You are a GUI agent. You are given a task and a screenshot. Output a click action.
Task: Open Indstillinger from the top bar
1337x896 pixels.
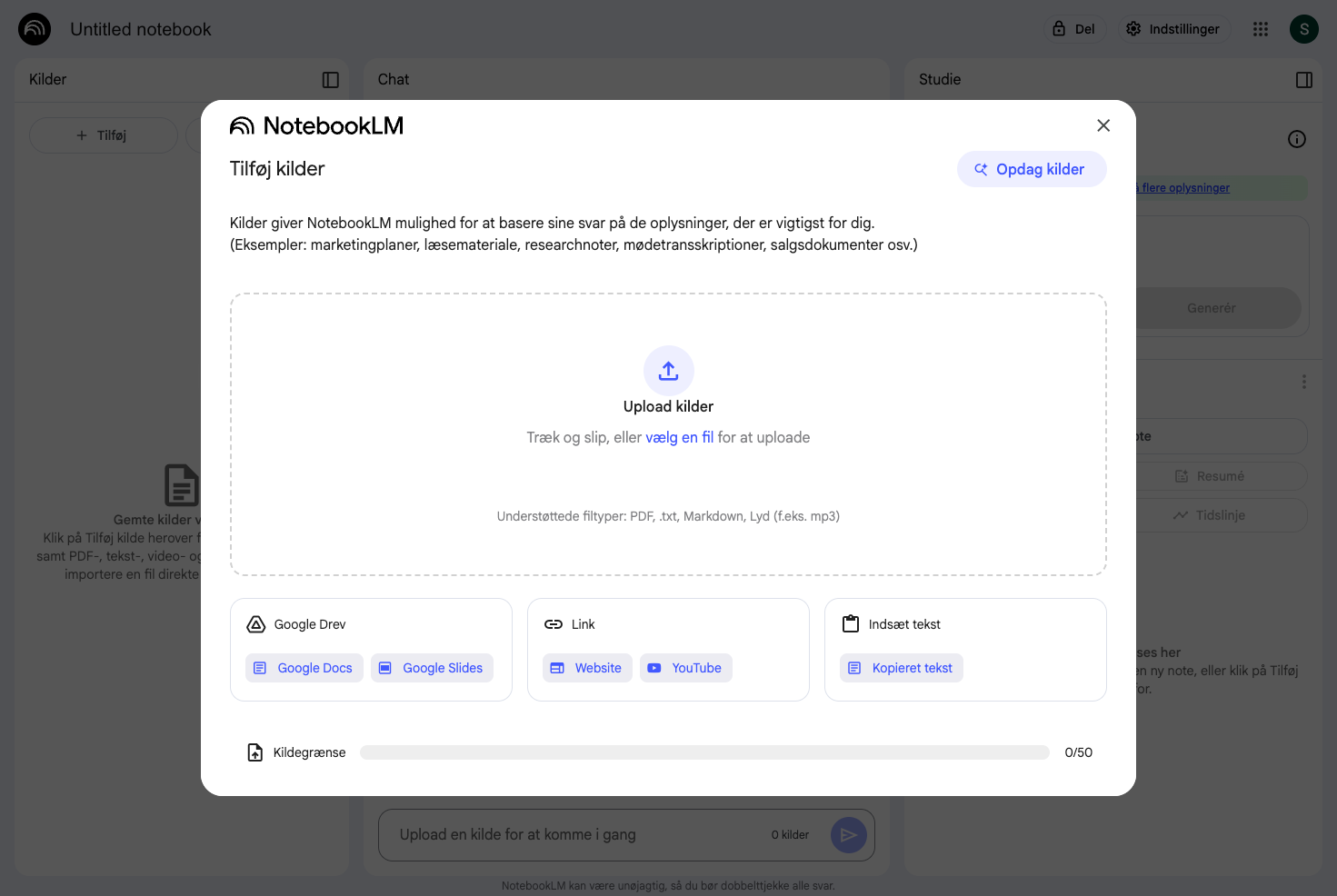click(1173, 28)
